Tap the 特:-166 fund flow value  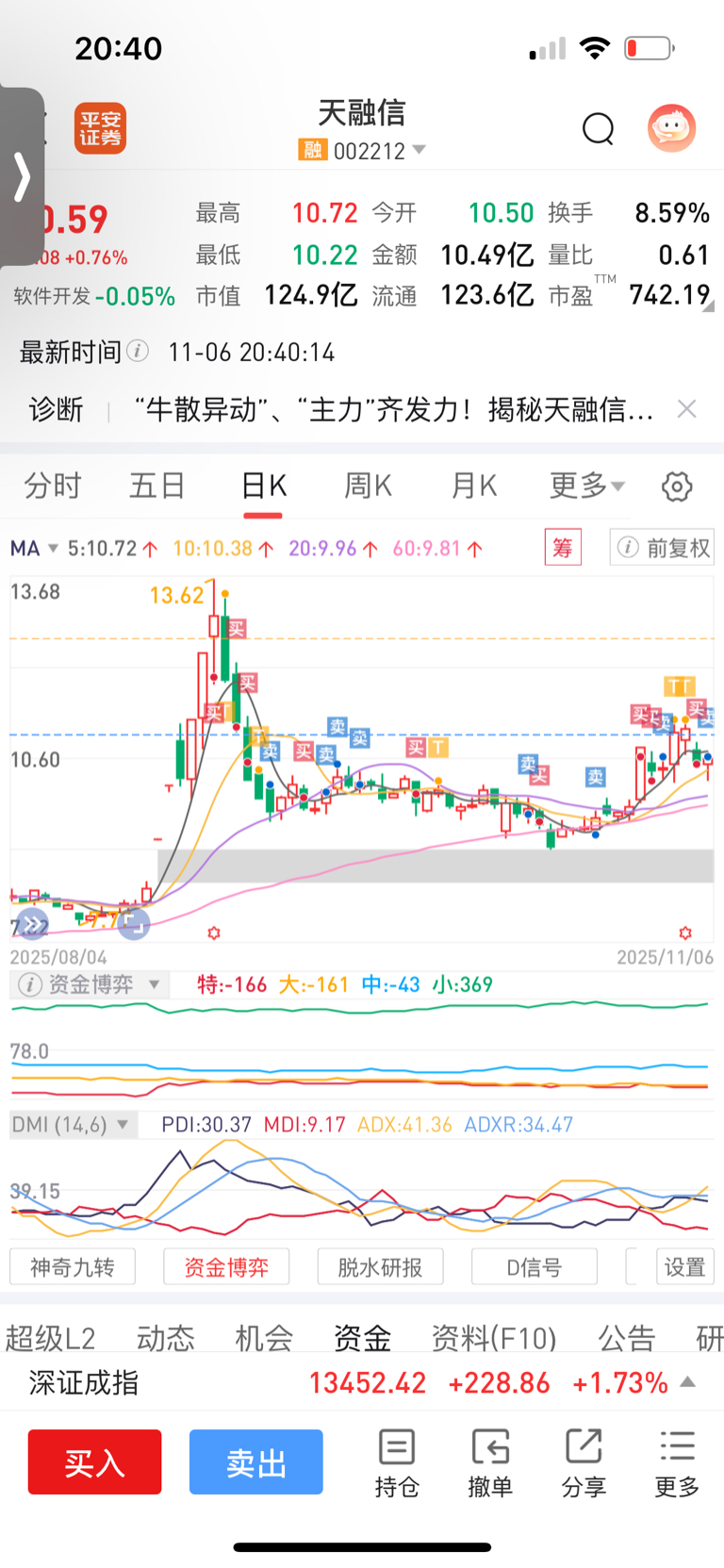[x=232, y=984]
